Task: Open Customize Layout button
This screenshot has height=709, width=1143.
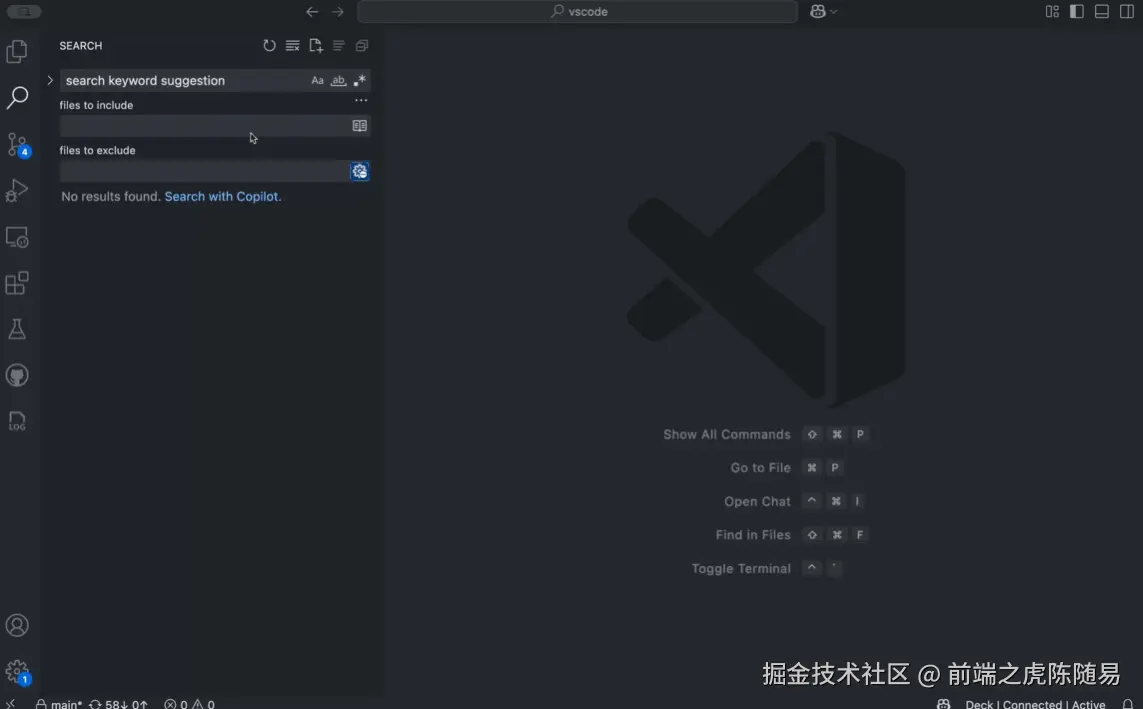Action: coord(1052,12)
